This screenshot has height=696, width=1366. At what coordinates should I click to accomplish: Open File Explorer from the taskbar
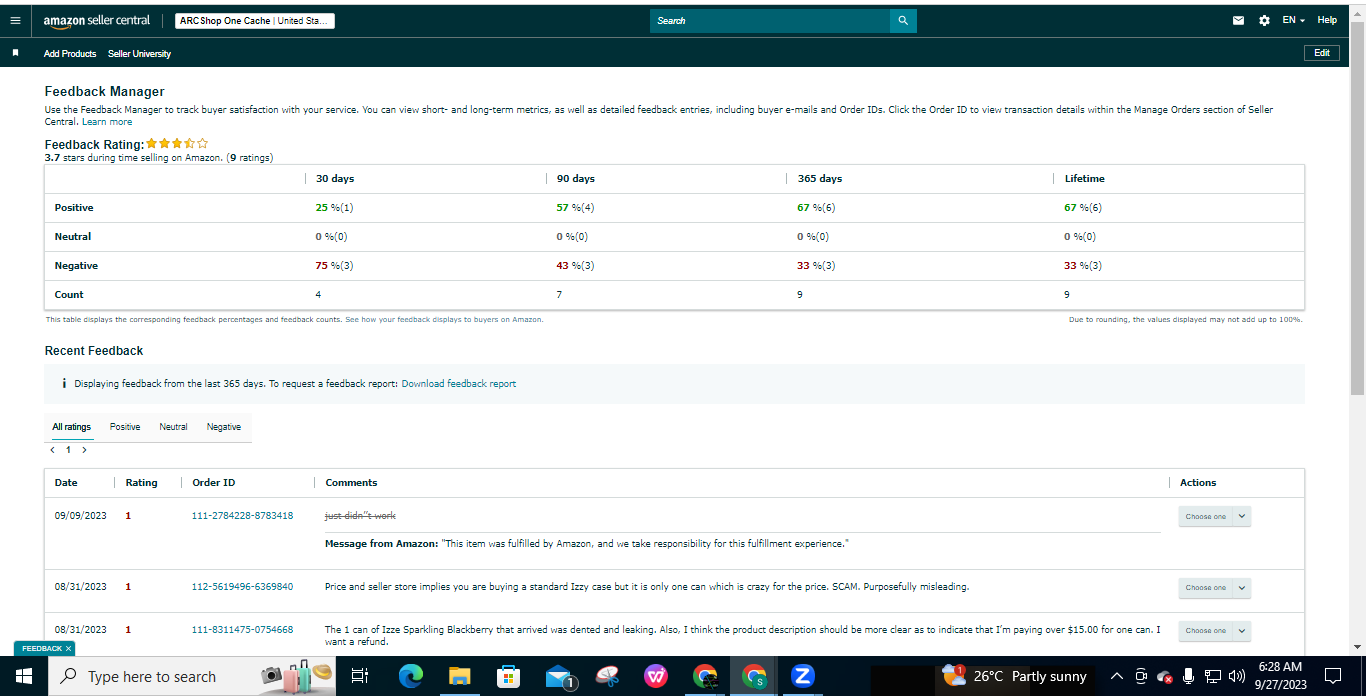click(x=459, y=676)
